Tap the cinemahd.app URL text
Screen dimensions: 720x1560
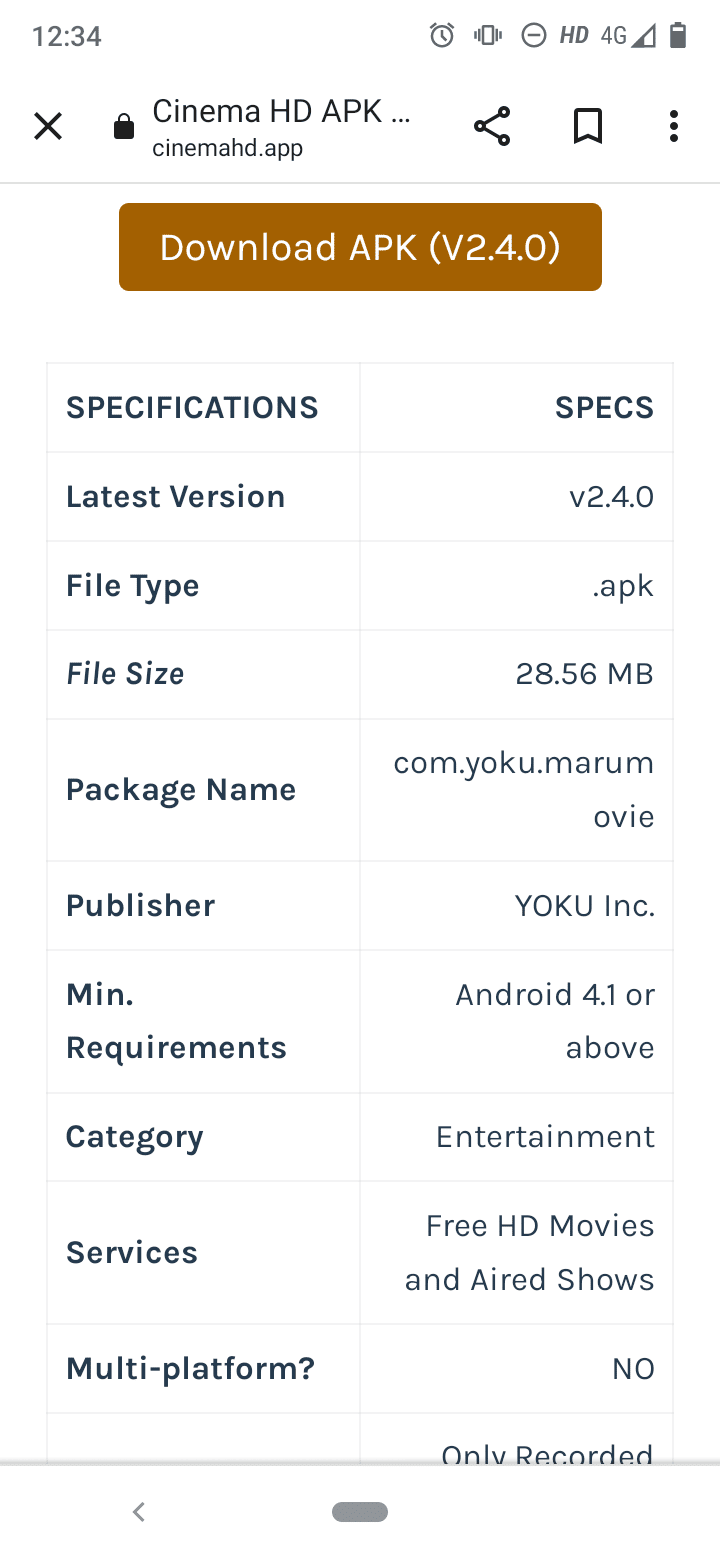(227, 149)
